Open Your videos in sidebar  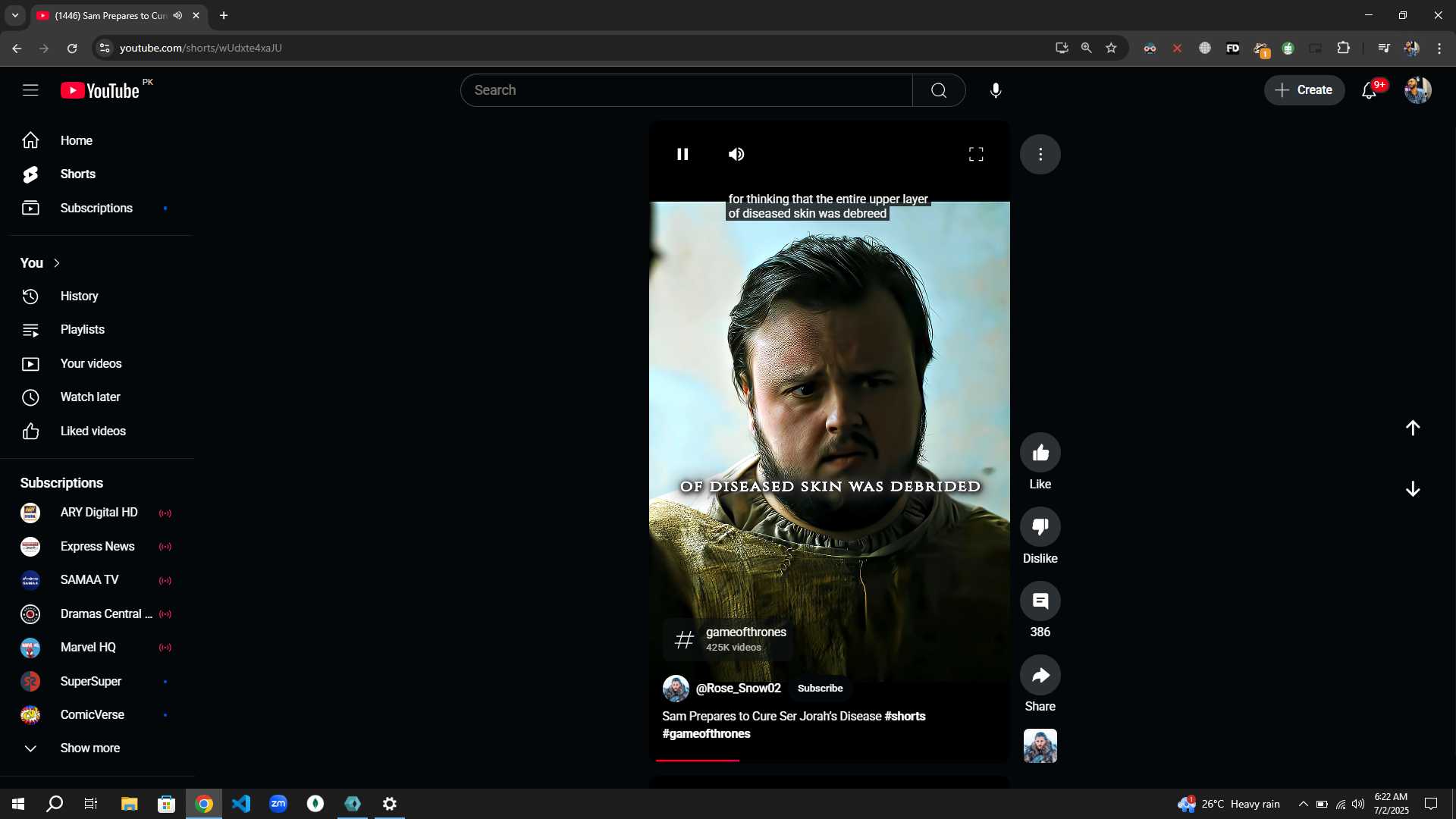(97, 364)
